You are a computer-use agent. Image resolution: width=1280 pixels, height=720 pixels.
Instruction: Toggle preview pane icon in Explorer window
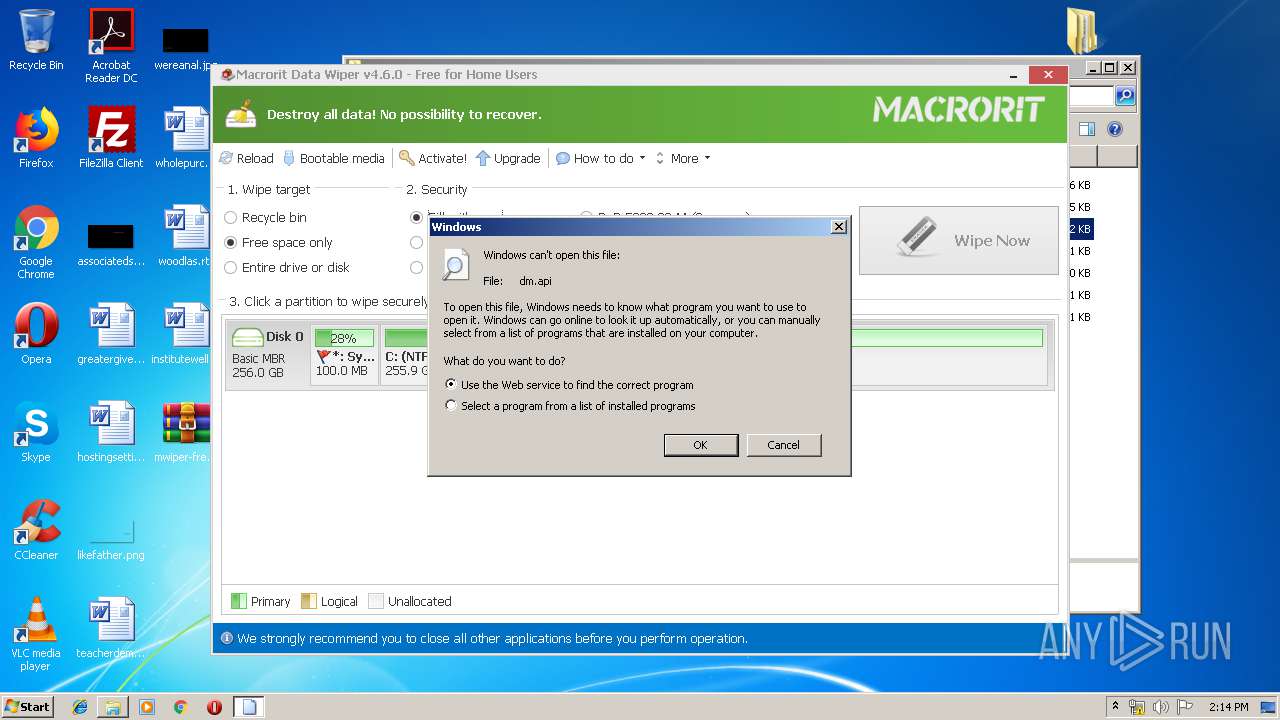pyautogui.click(x=1087, y=129)
